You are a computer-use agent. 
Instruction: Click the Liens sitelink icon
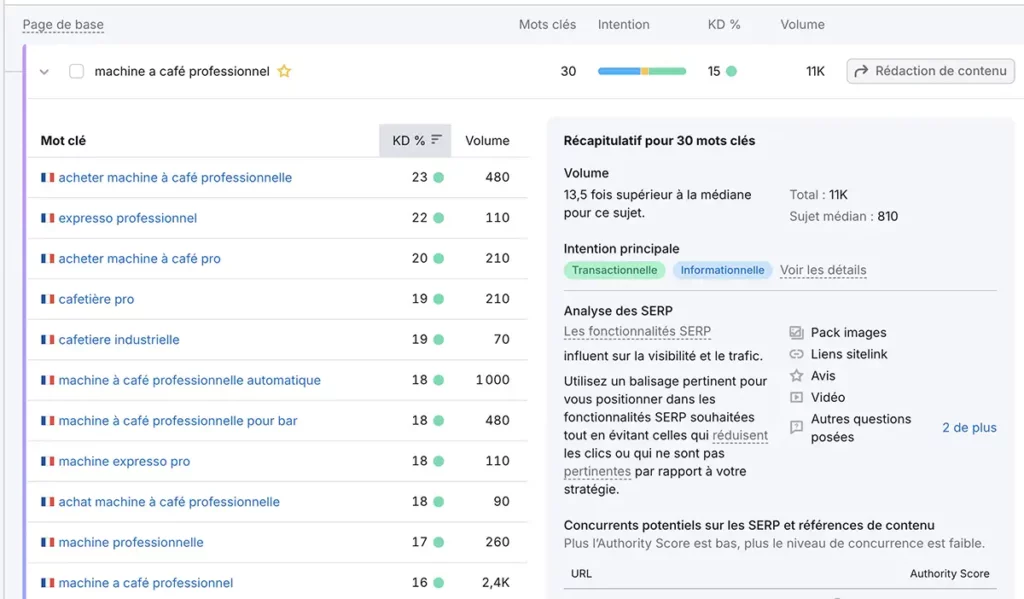tap(795, 353)
